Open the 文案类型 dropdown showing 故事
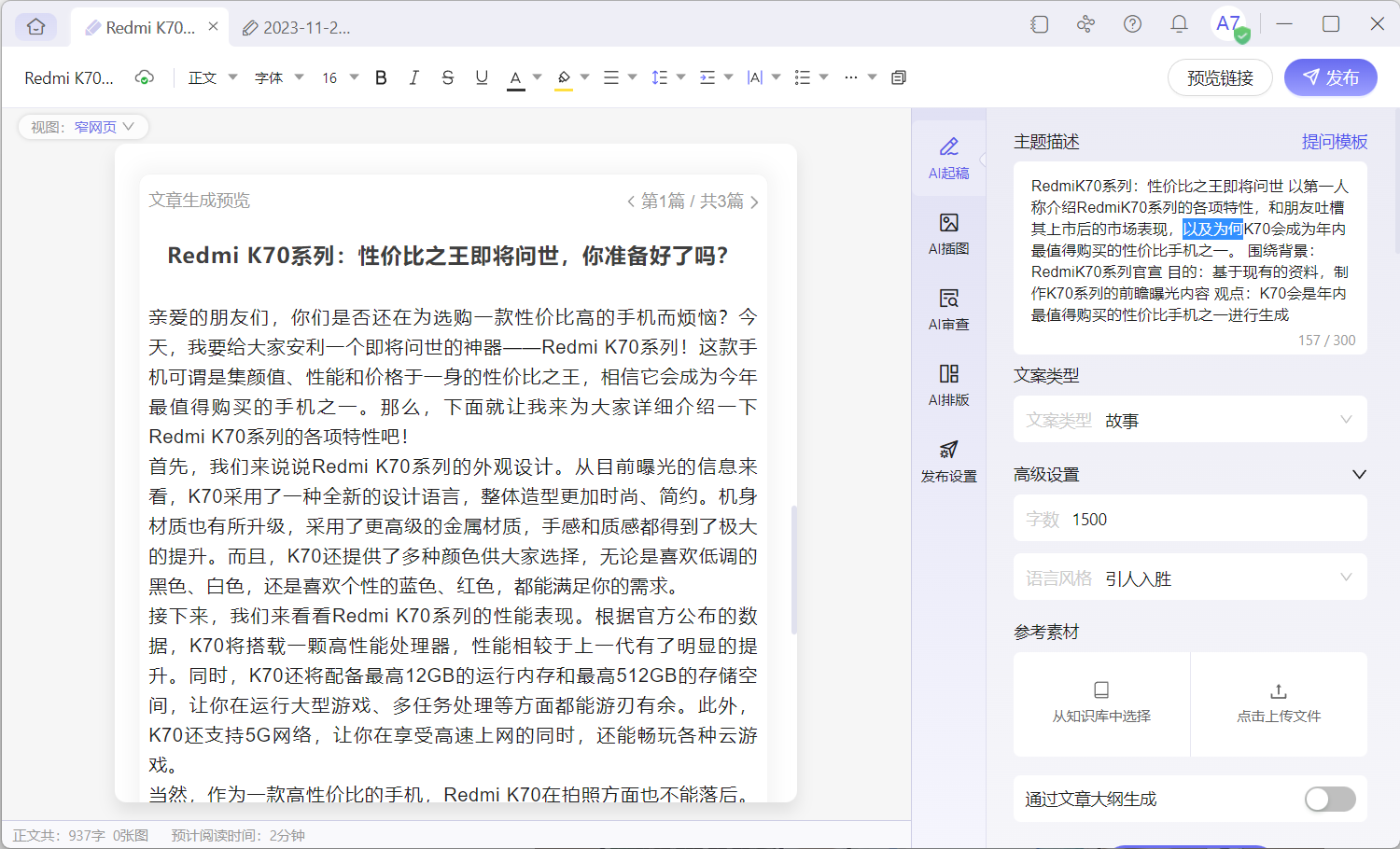 (1190, 419)
